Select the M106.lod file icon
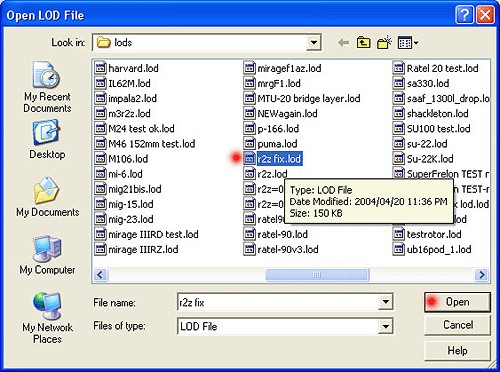The image size is (500, 372). 100,159
